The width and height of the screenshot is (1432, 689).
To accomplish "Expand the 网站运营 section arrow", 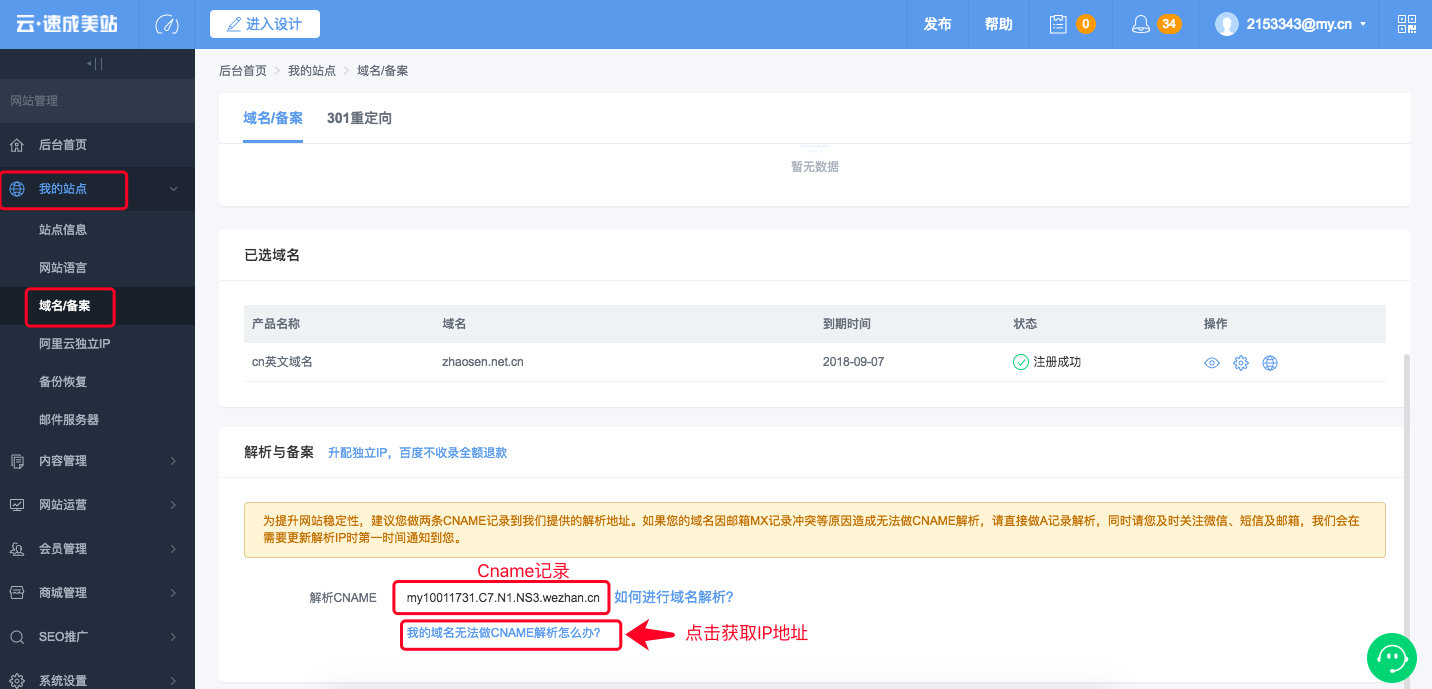I will (x=174, y=505).
